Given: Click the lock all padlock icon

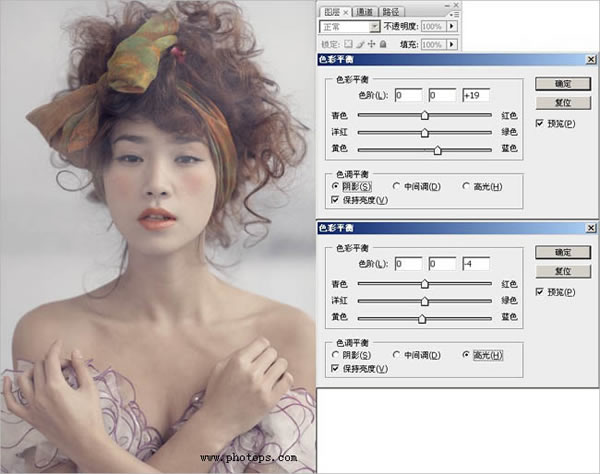Looking at the screenshot, I should pos(382,45).
